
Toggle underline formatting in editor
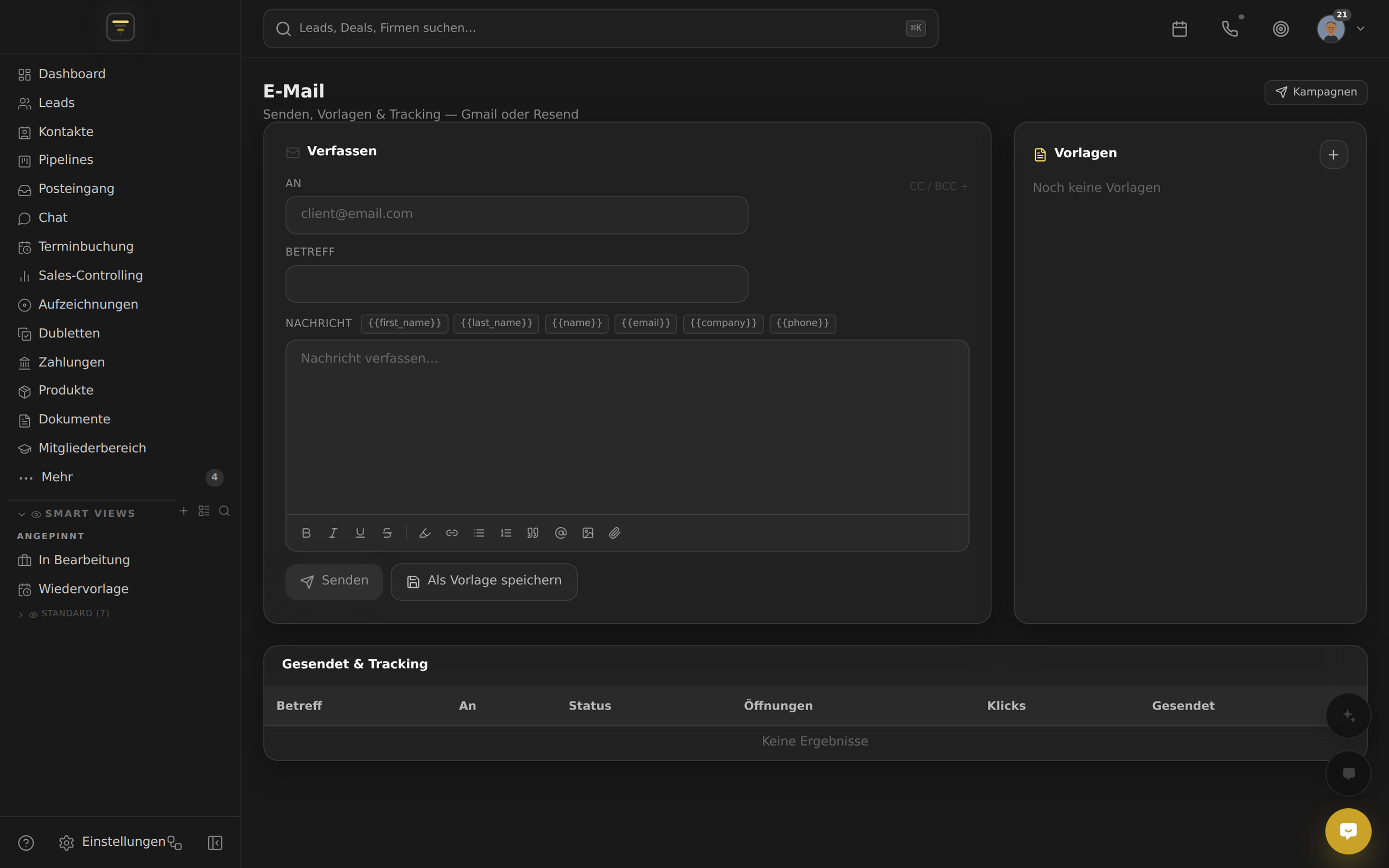[360, 533]
